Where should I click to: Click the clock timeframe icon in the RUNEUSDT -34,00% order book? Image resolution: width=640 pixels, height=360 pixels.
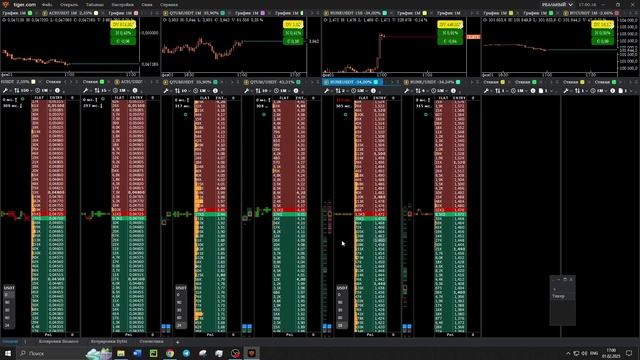353,91
